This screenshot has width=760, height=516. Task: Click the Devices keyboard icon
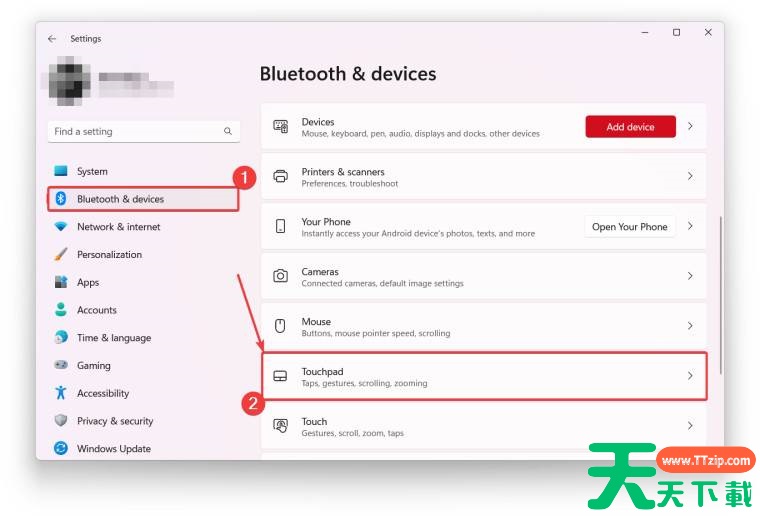[281, 126]
